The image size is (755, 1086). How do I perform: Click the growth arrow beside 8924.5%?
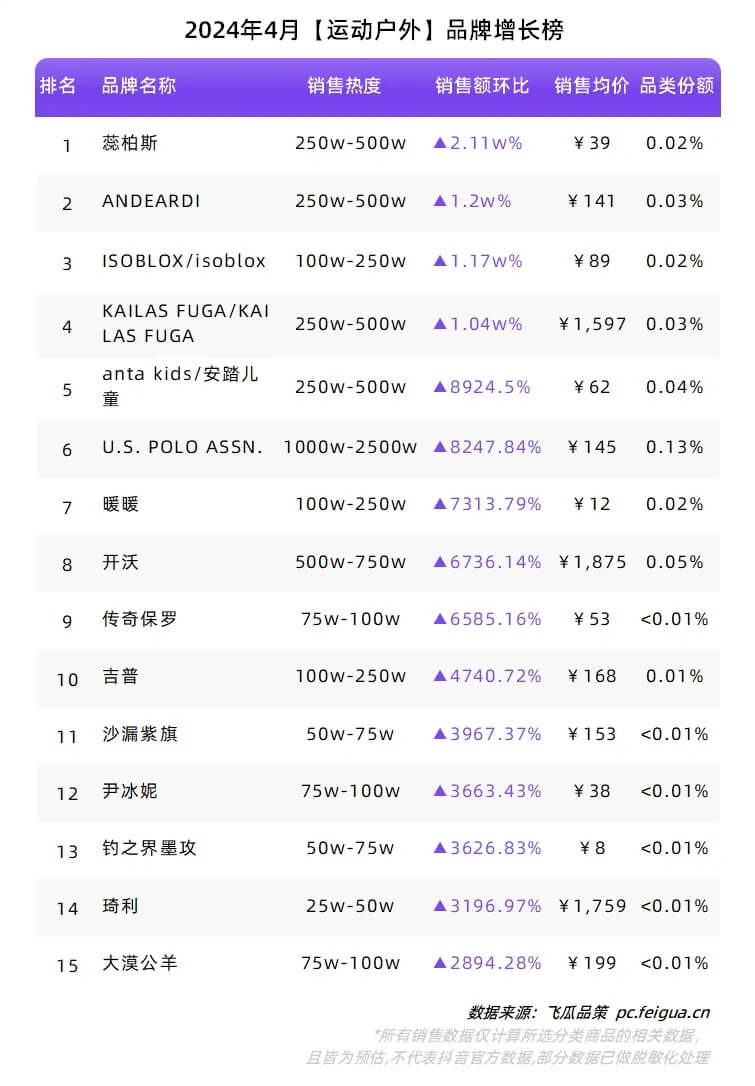click(x=440, y=386)
